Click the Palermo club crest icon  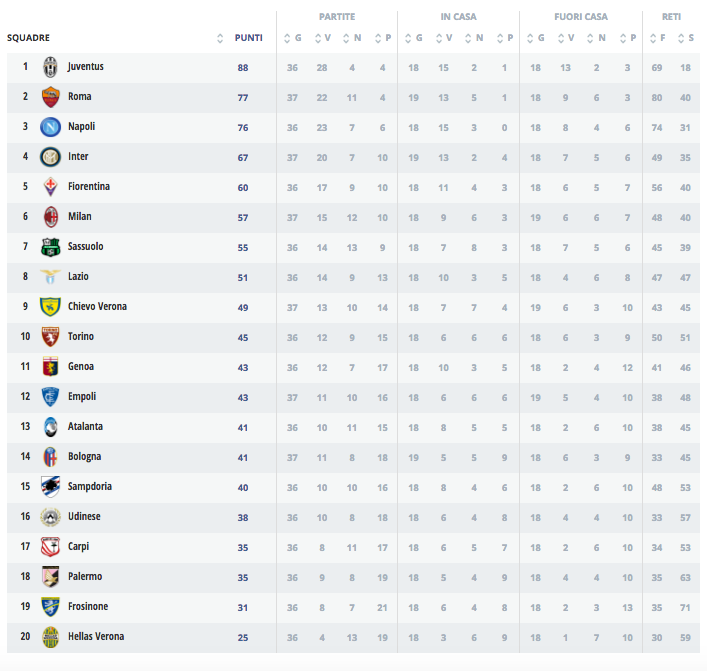(x=50, y=577)
